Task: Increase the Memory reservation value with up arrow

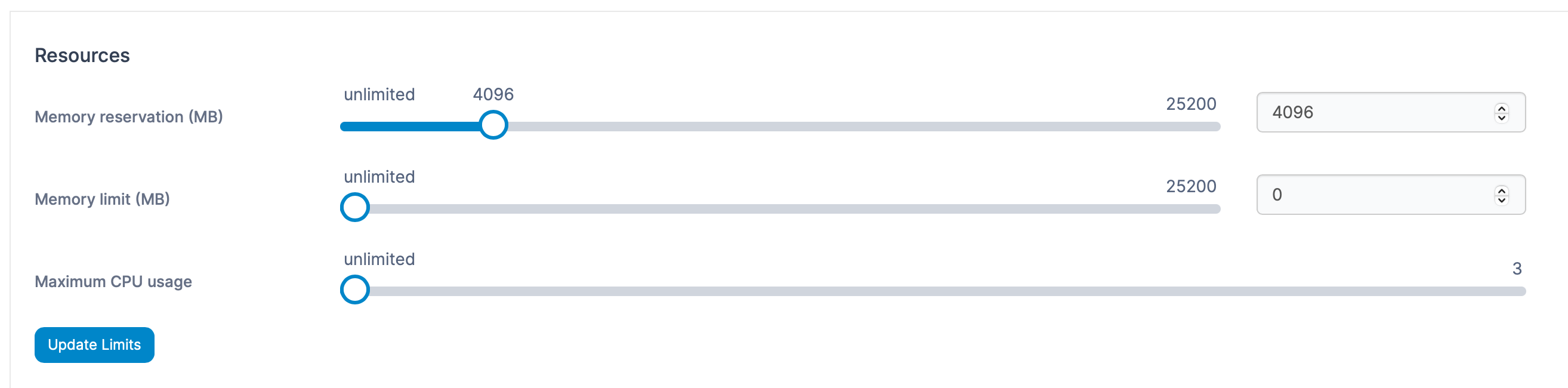Action: point(1501,108)
